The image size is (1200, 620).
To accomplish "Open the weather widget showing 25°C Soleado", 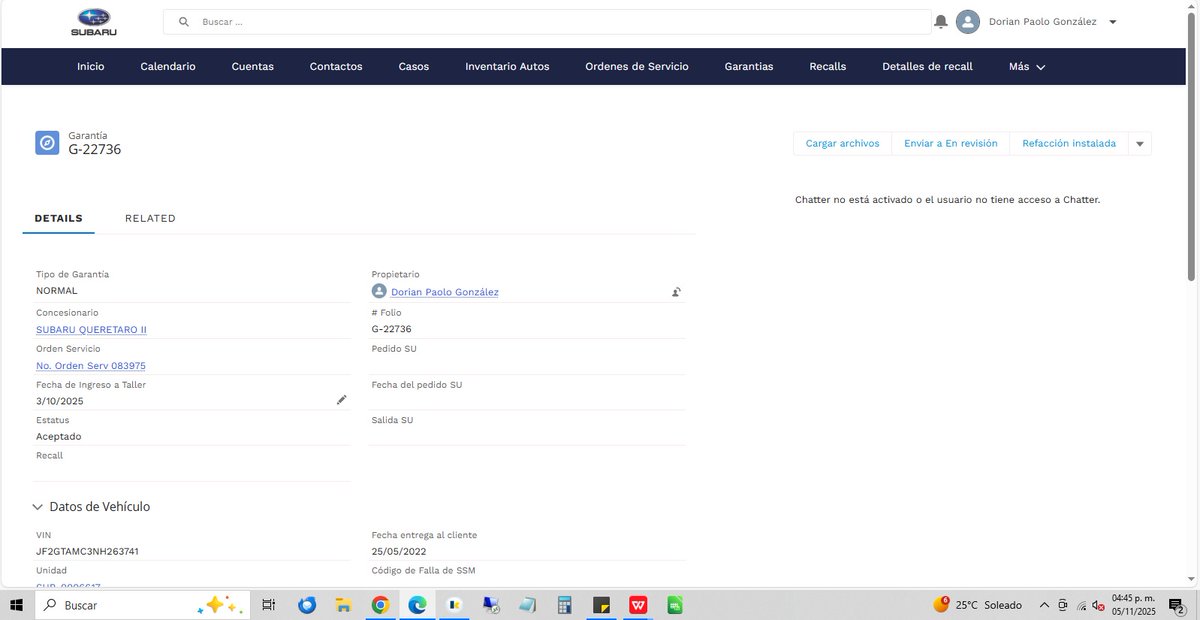I will pos(977,605).
